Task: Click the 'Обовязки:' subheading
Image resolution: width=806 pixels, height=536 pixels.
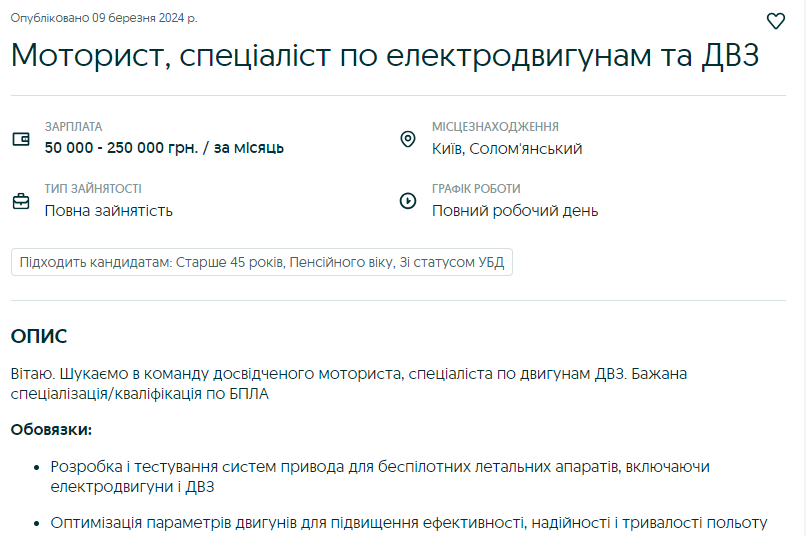Action: (51, 430)
